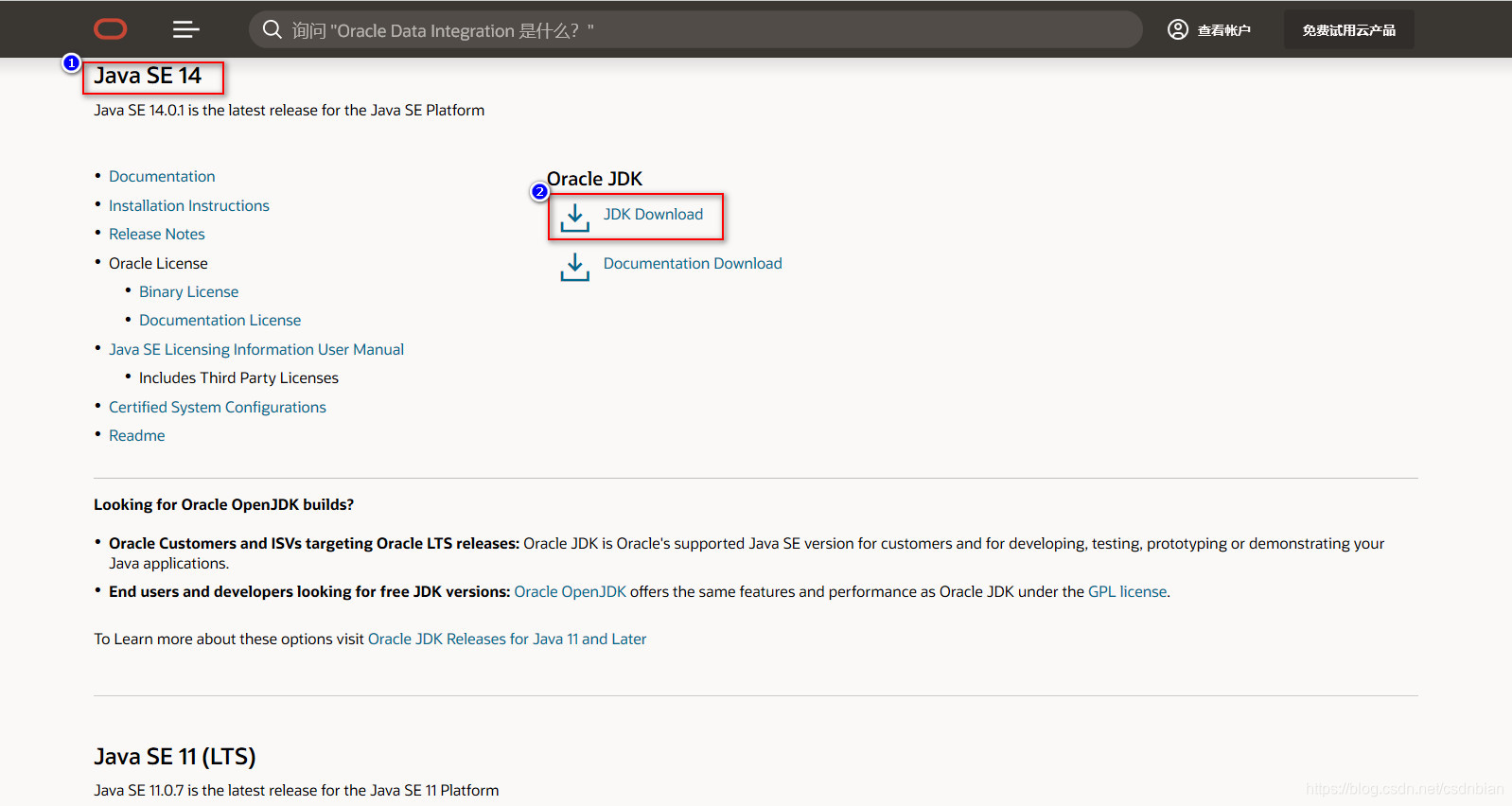Open Java SE Licensing Information User Manual
1512x806 pixels.
256,349
